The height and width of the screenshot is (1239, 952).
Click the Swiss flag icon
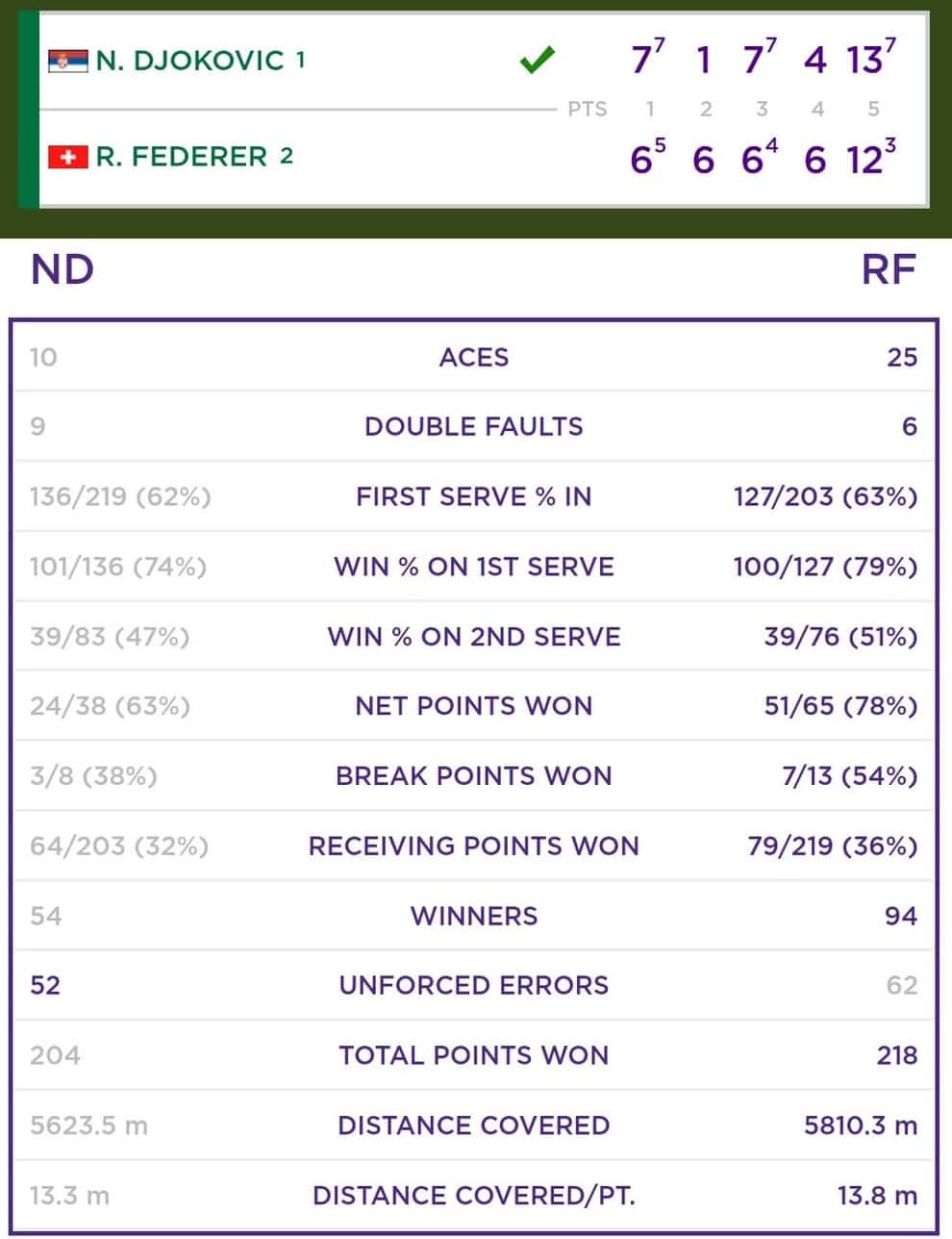[x=68, y=156]
